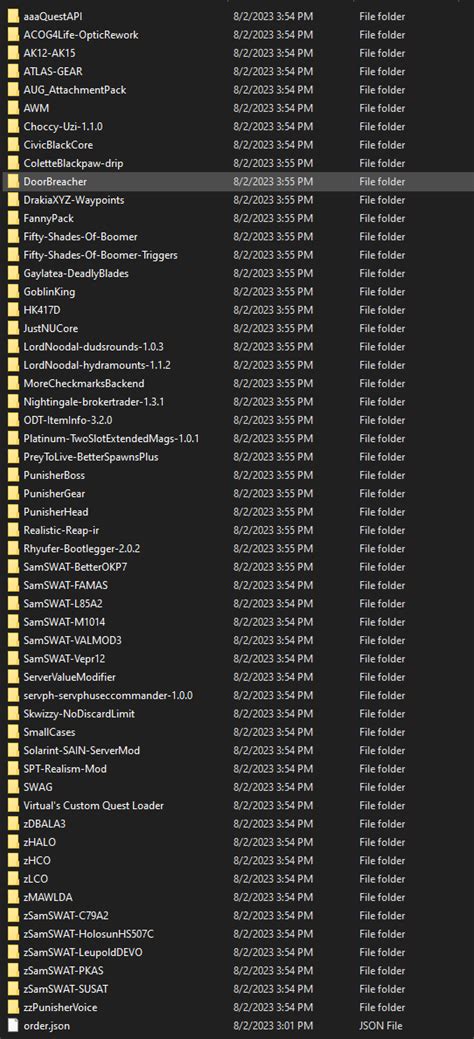Select the SPT-Realism-Mod folder name
The height and width of the screenshot is (1039, 474).
65,769
